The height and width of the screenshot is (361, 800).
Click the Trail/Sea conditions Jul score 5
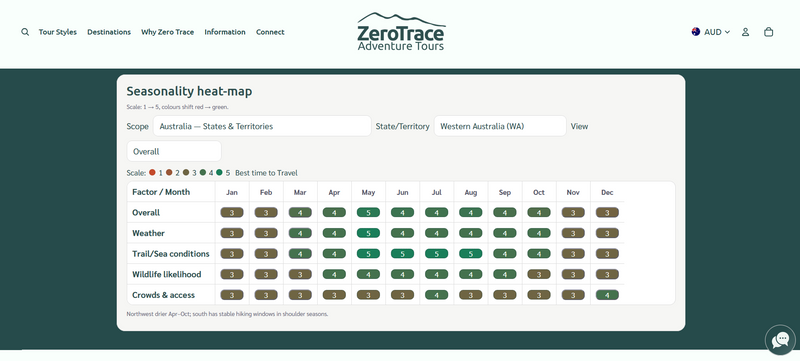point(437,253)
